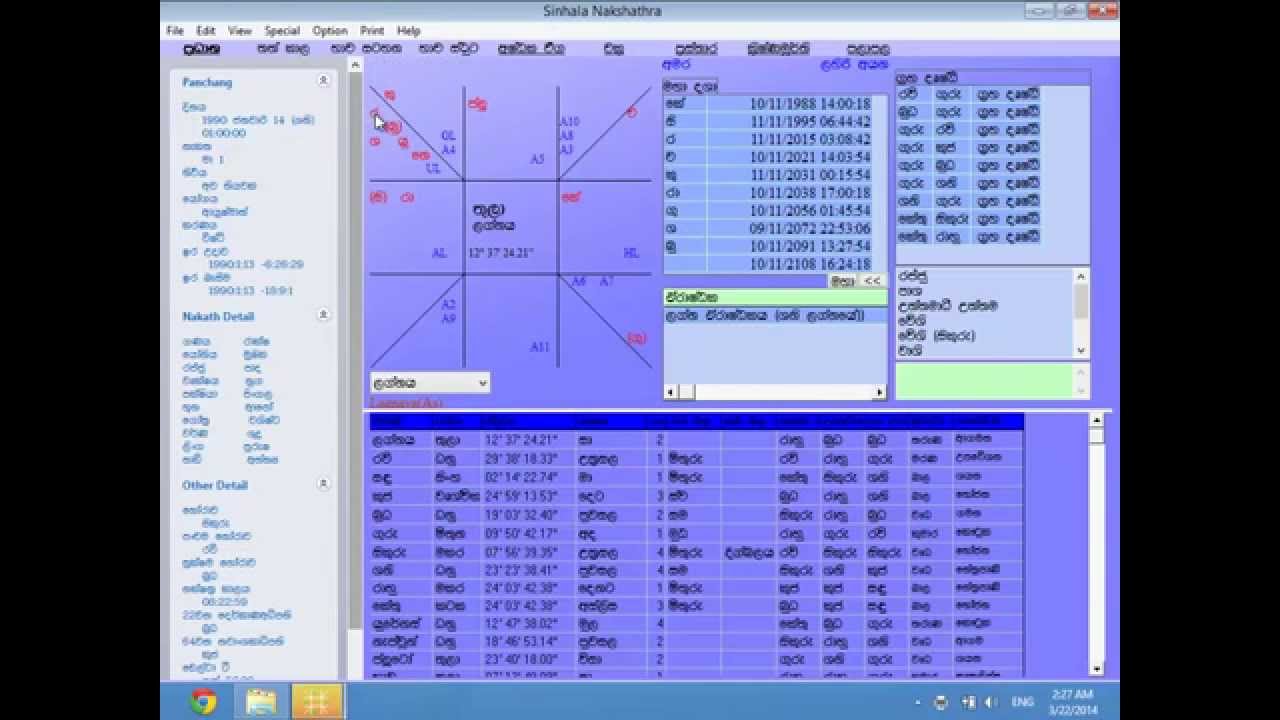Viewport: 1280px width, 720px height.
Task: Open the Print menu
Action: point(372,31)
